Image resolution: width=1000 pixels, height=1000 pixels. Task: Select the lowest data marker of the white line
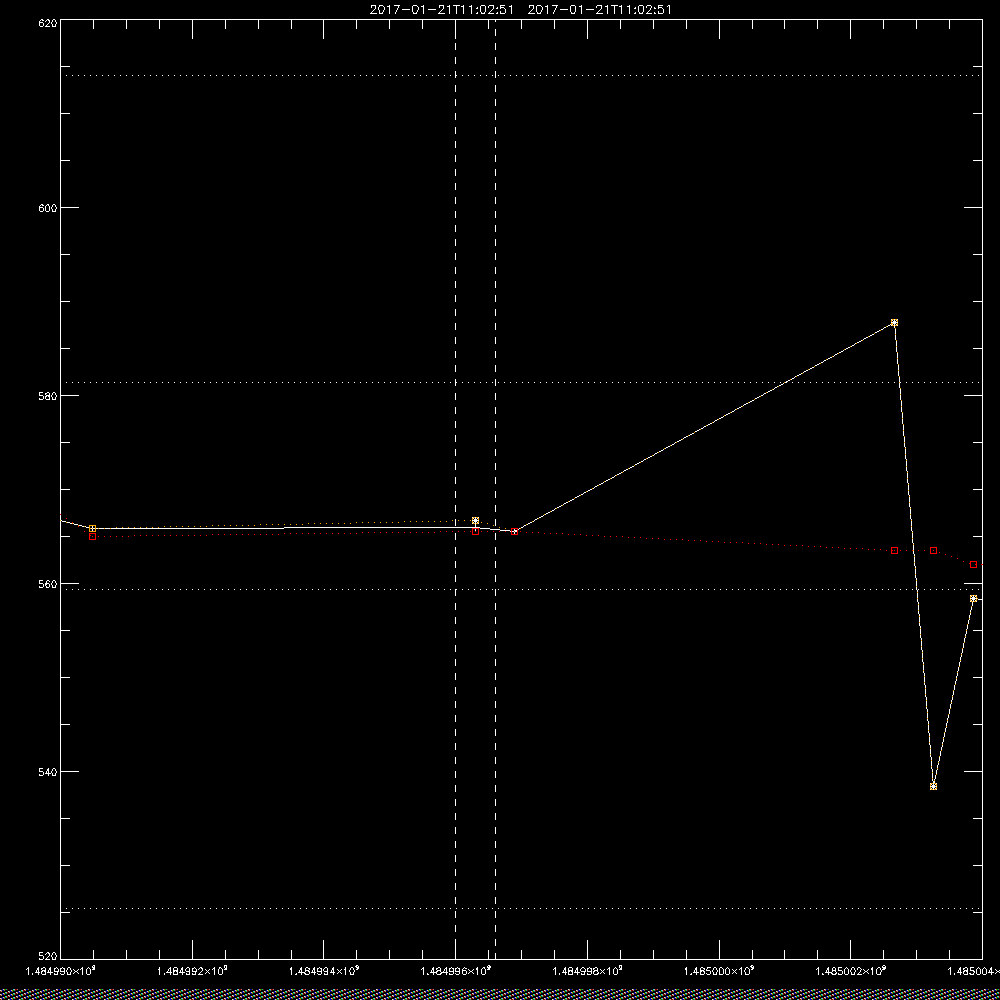(x=934, y=786)
